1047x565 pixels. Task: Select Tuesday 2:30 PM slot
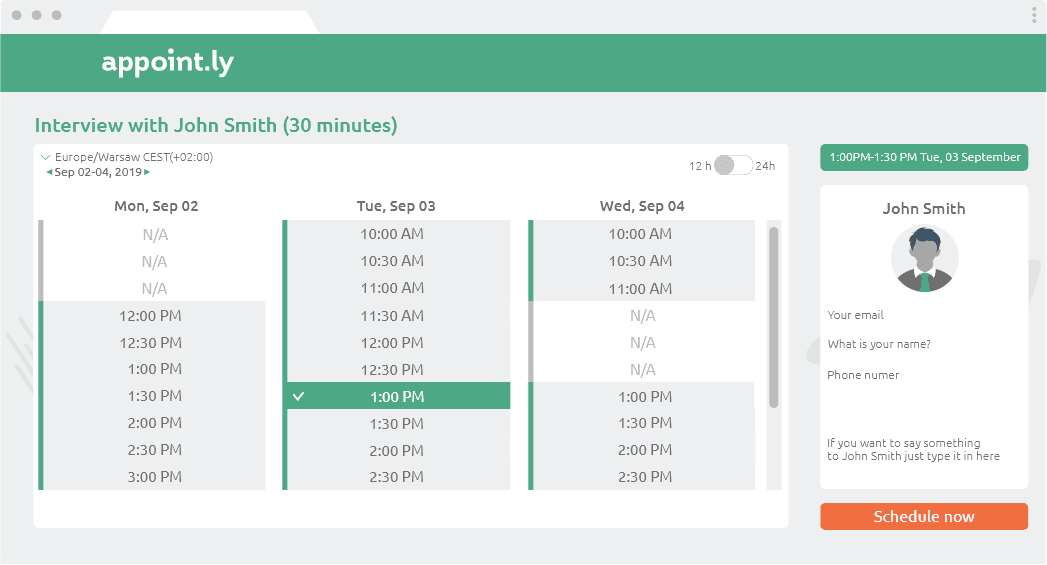[x=397, y=478]
